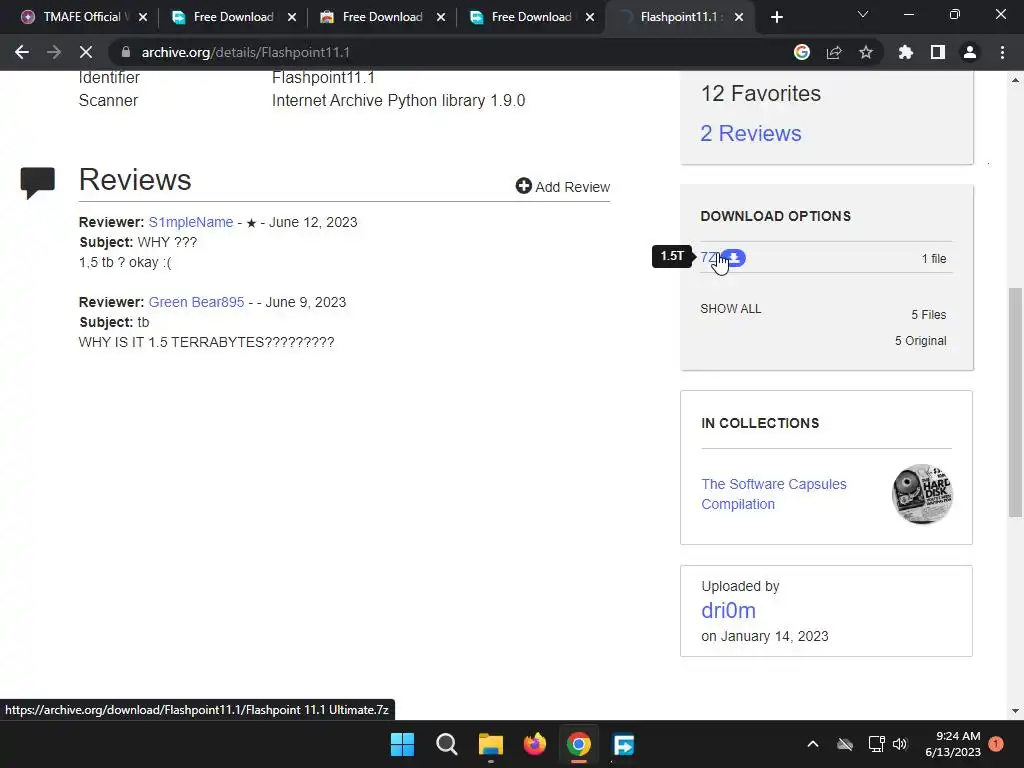Open File Explorer from taskbar
This screenshot has height=768, width=1024.
490,744
